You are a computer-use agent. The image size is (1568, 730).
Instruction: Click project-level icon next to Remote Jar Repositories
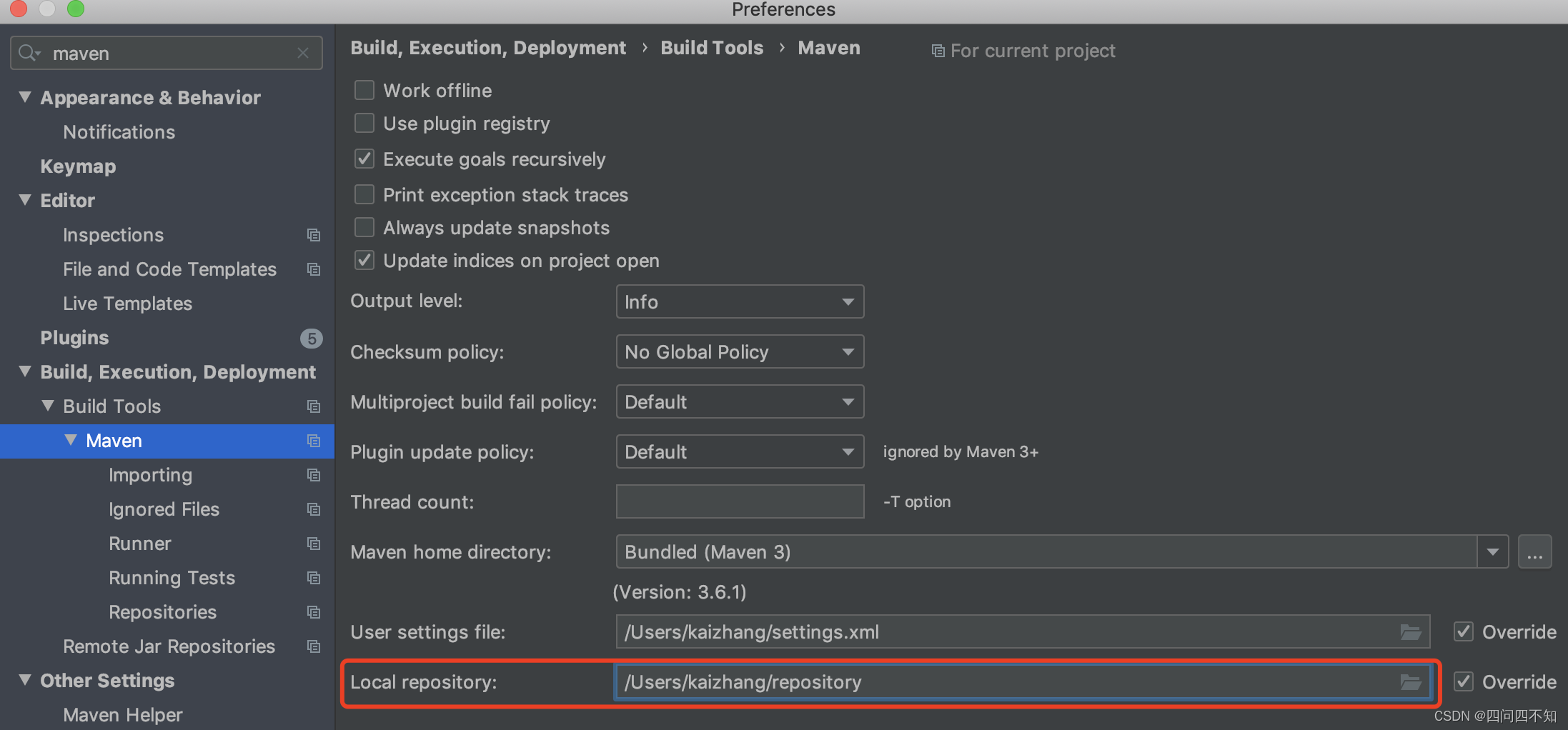(313, 646)
